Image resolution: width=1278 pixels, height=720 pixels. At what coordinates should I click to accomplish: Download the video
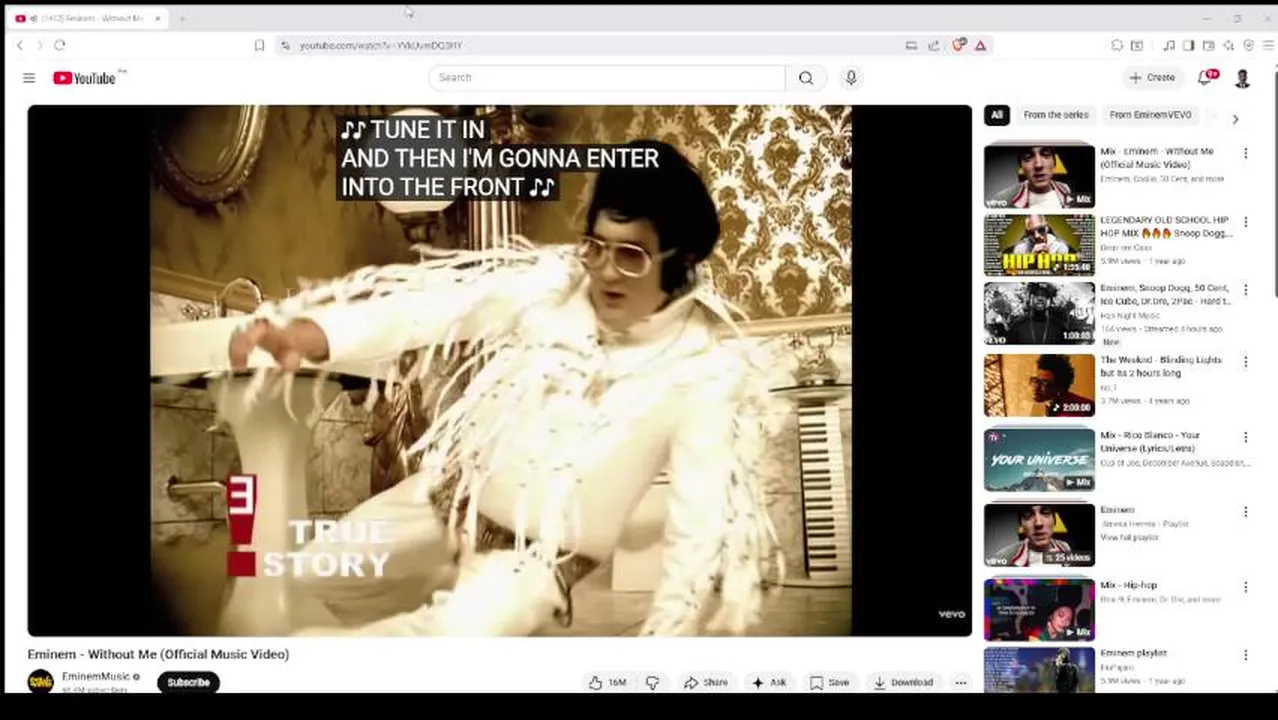pos(903,682)
